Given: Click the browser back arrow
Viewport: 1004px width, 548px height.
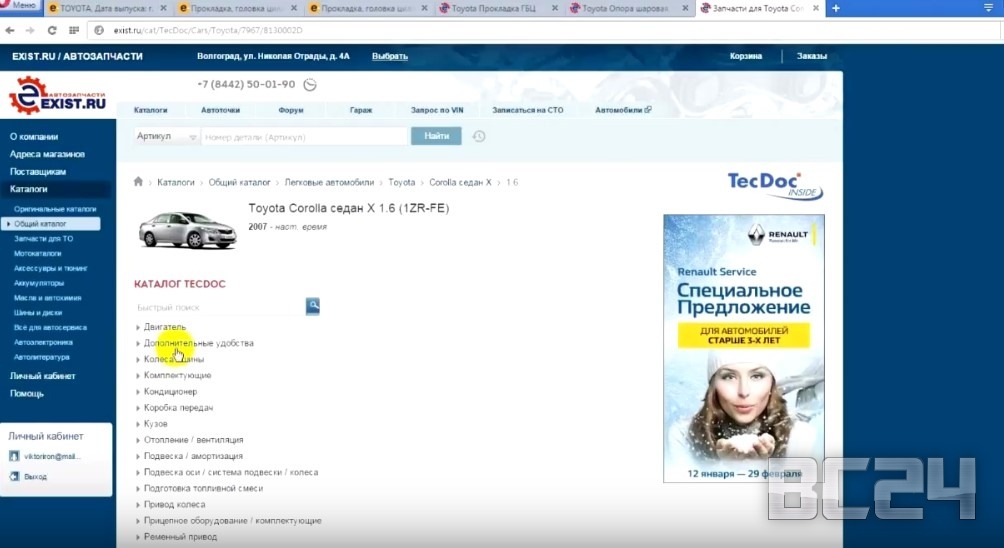Looking at the screenshot, I should (x=13, y=30).
